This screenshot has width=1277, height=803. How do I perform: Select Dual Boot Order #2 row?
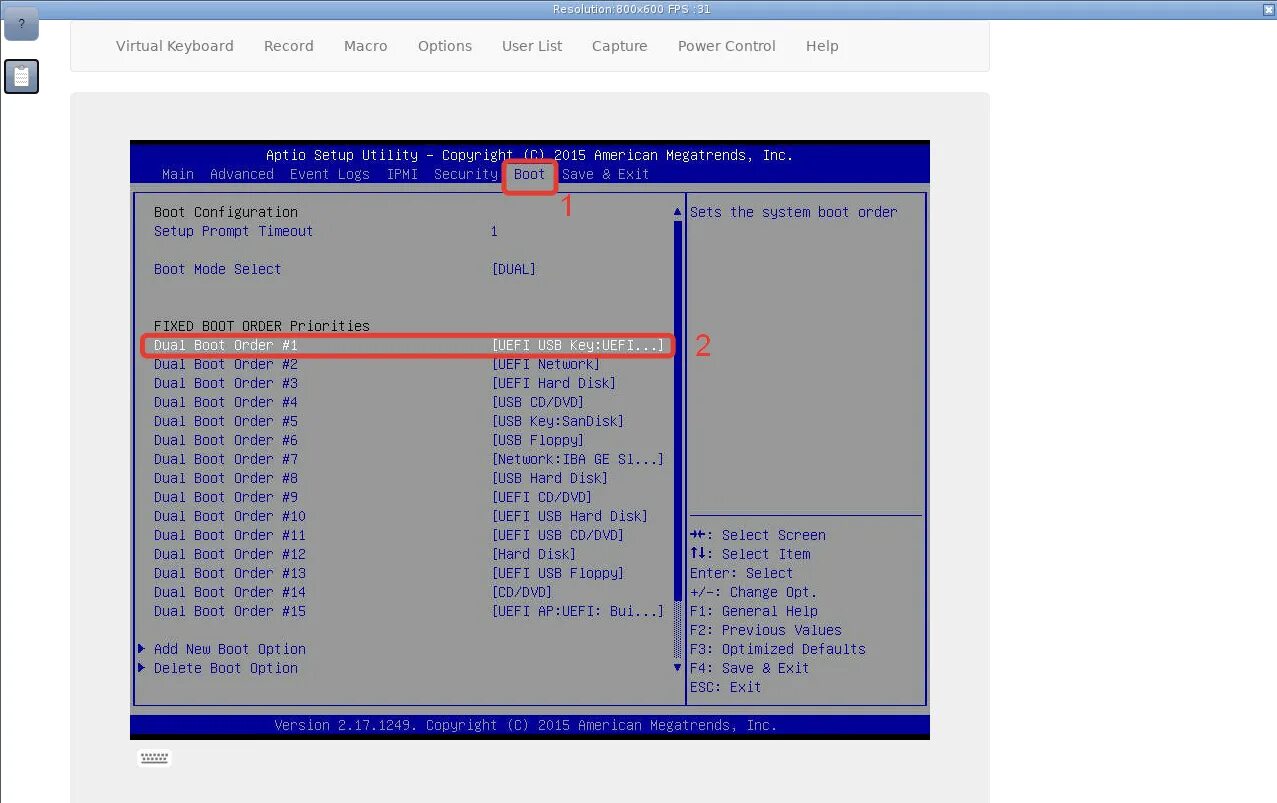tap(408, 364)
